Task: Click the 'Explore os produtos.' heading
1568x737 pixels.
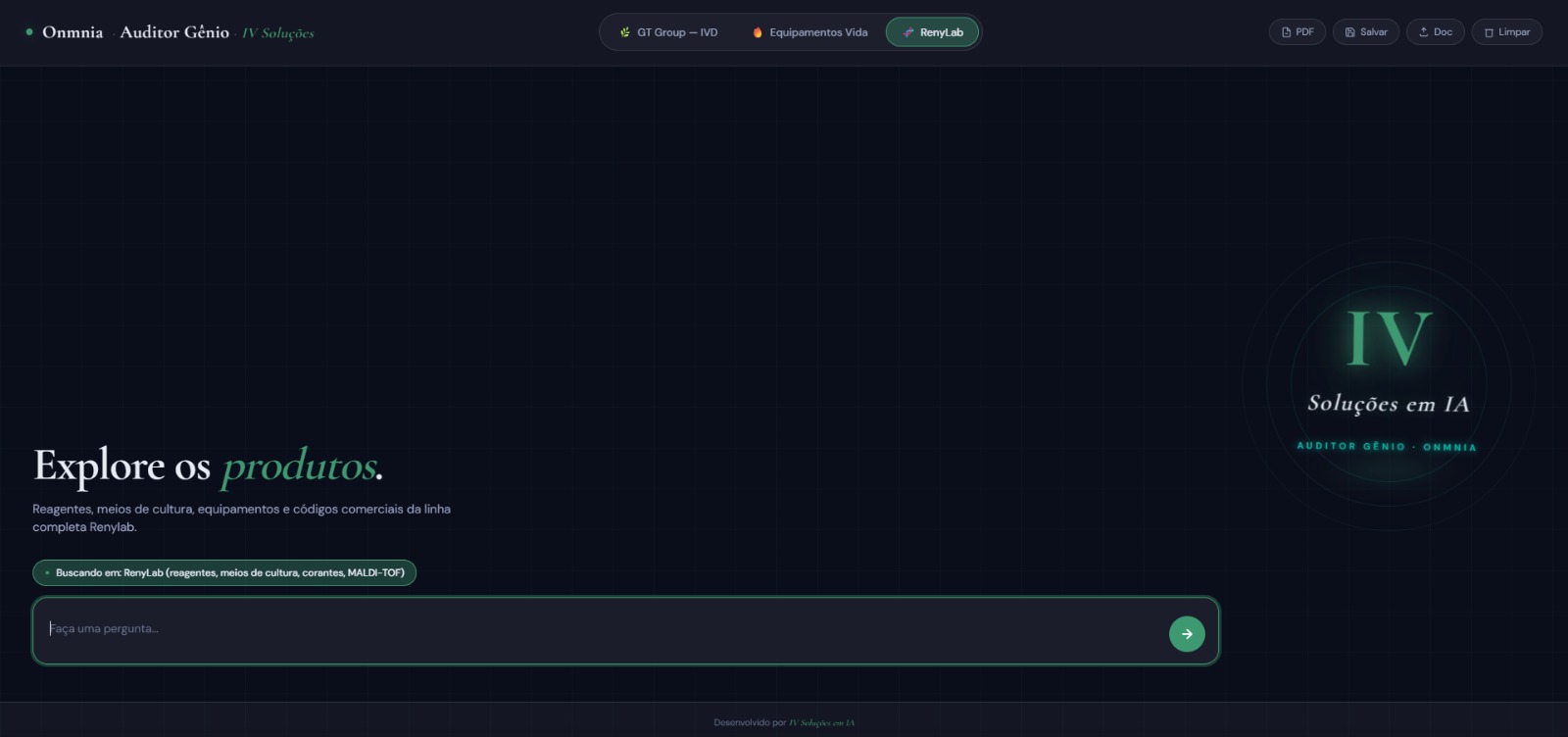Action: click(x=208, y=466)
